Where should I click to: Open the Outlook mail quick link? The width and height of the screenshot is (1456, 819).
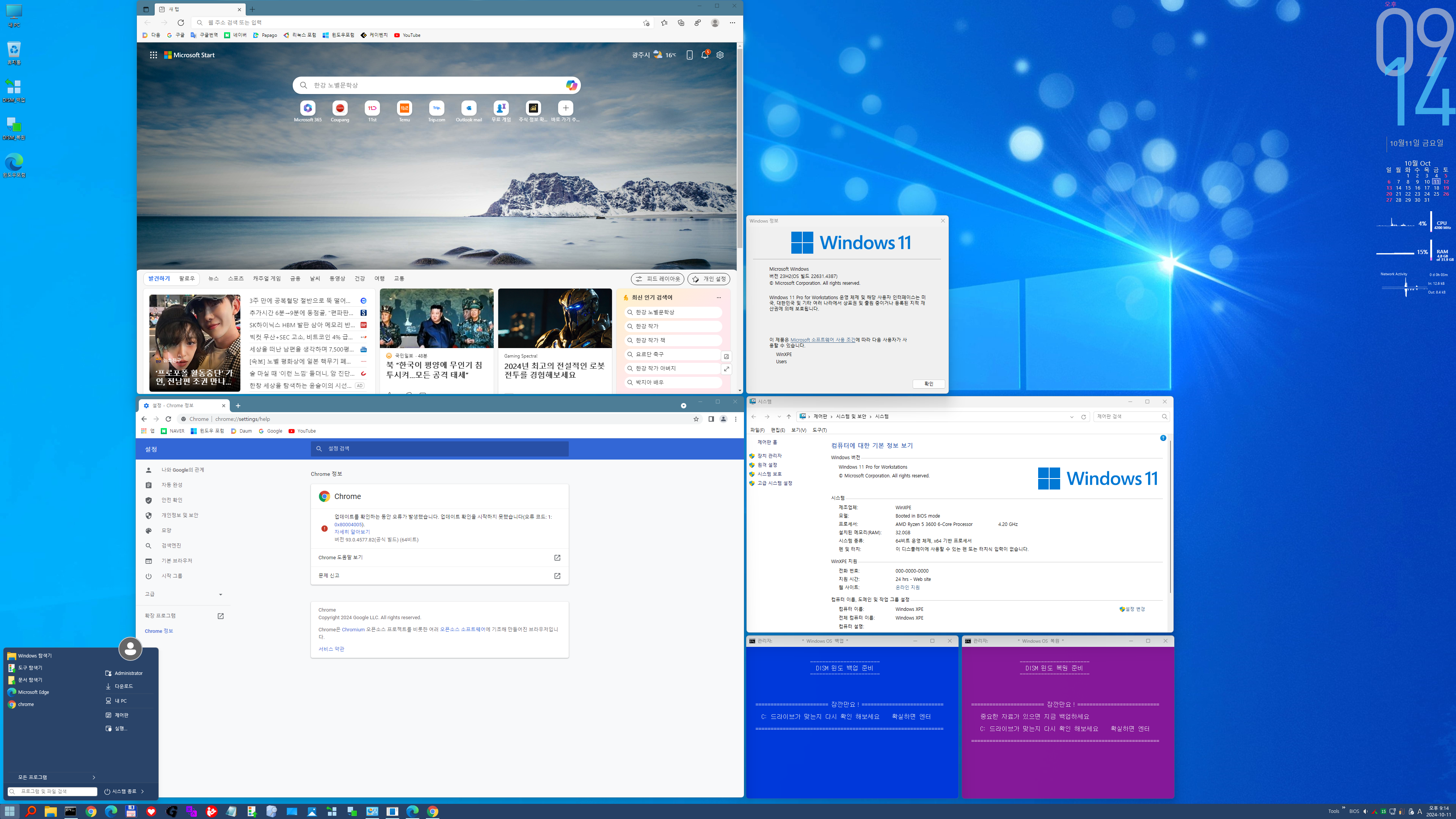[x=469, y=111]
